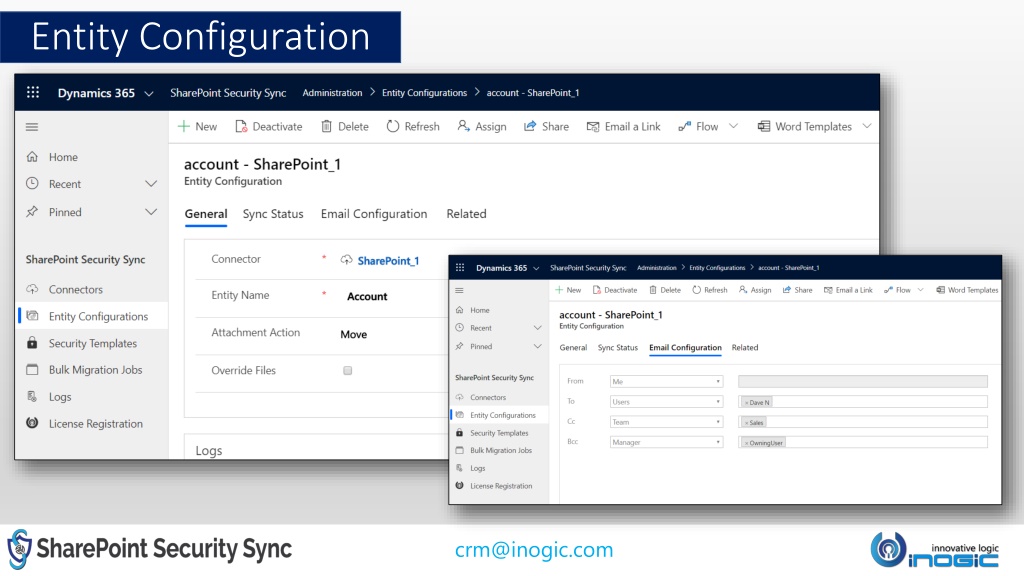The image size is (1024, 576).
Task: Expand the Recent section chevron in the back window
Action: (151, 184)
